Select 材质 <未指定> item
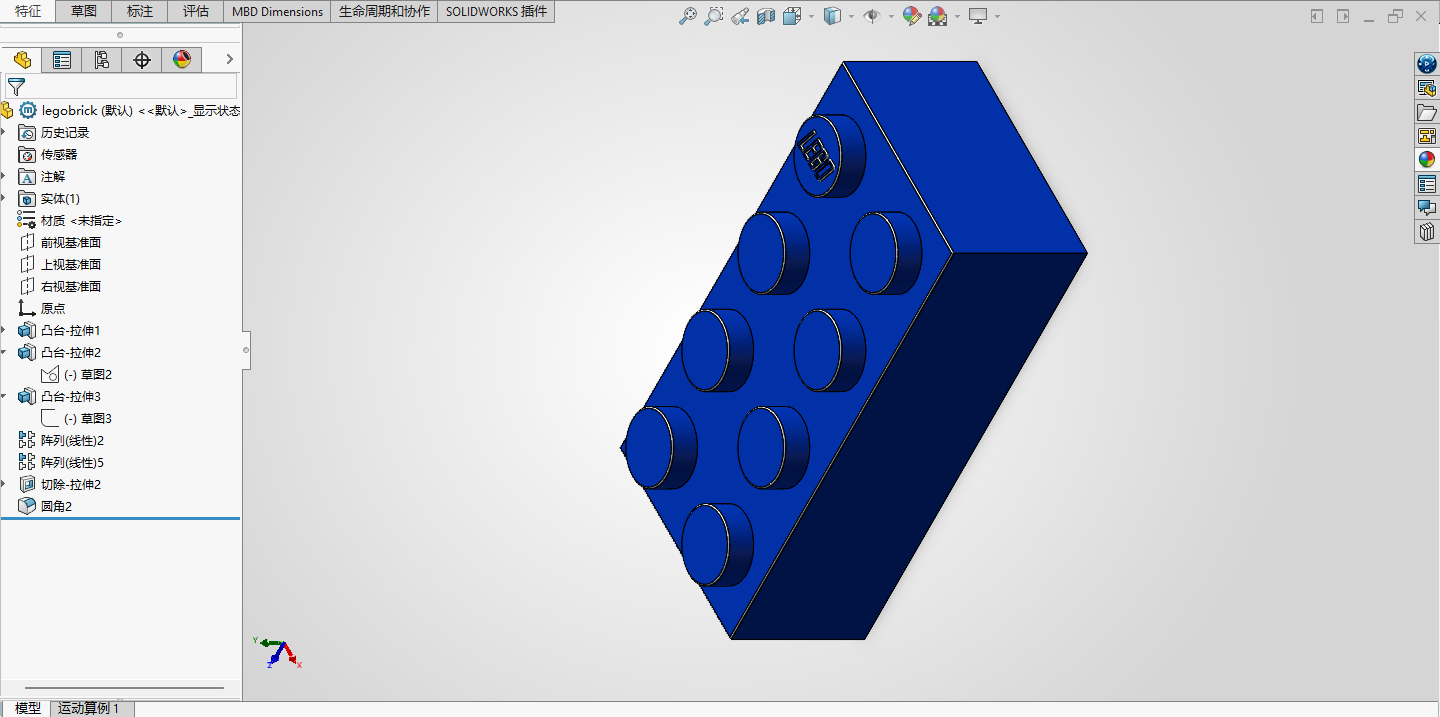Viewport: 1440px width, 717px height. [69, 220]
